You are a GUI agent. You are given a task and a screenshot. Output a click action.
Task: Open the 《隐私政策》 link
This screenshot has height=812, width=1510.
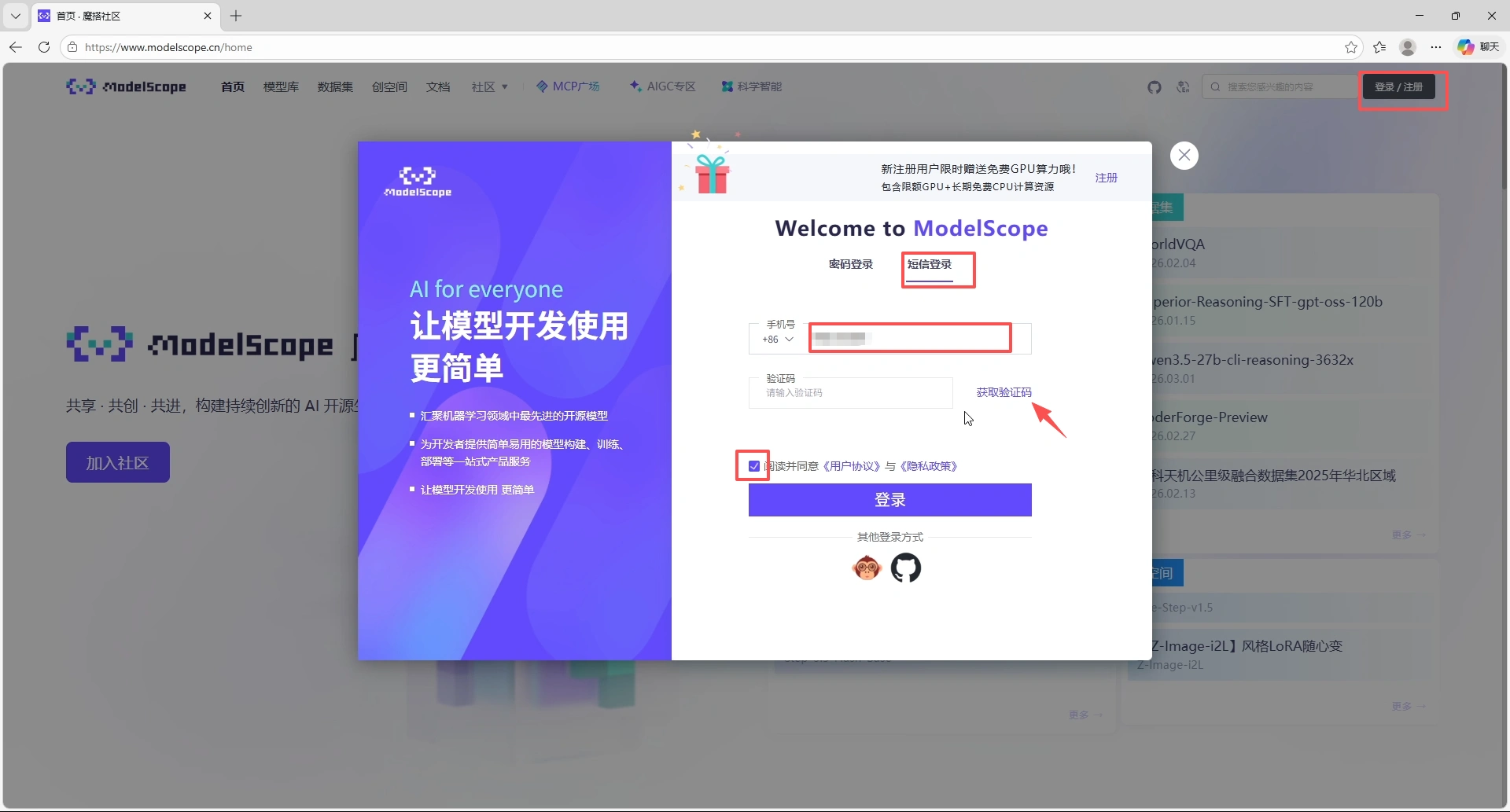click(929, 466)
